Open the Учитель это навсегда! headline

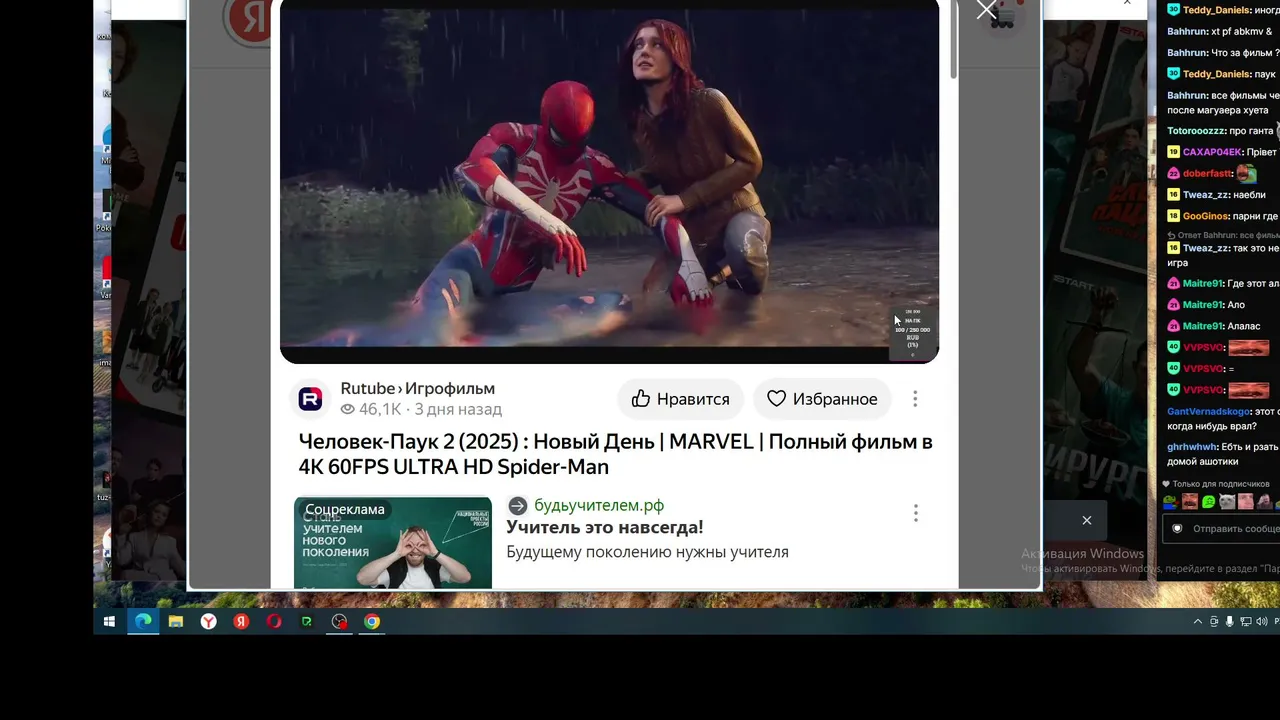click(605, 527)
